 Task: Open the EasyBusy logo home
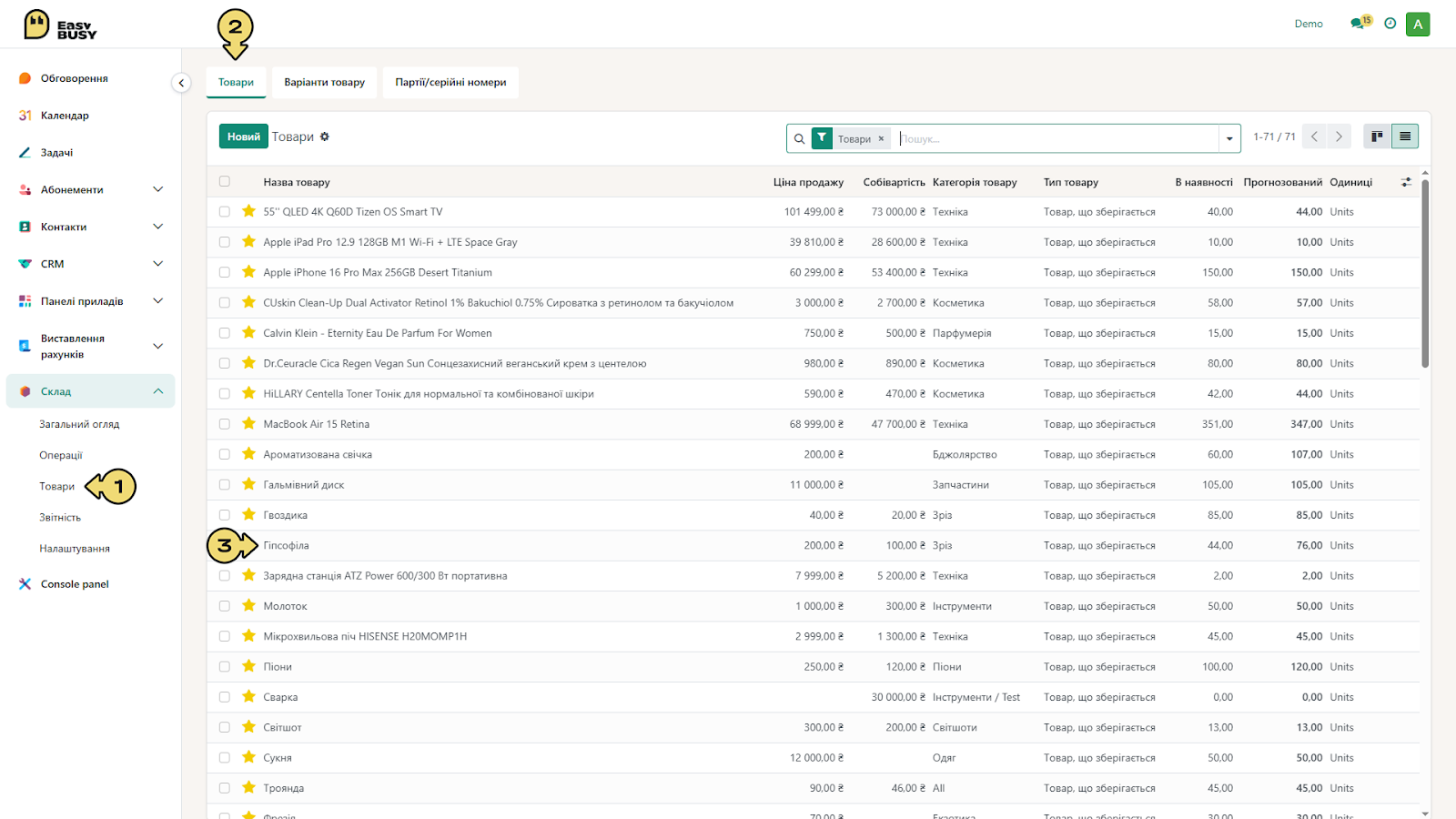point(60,25)
